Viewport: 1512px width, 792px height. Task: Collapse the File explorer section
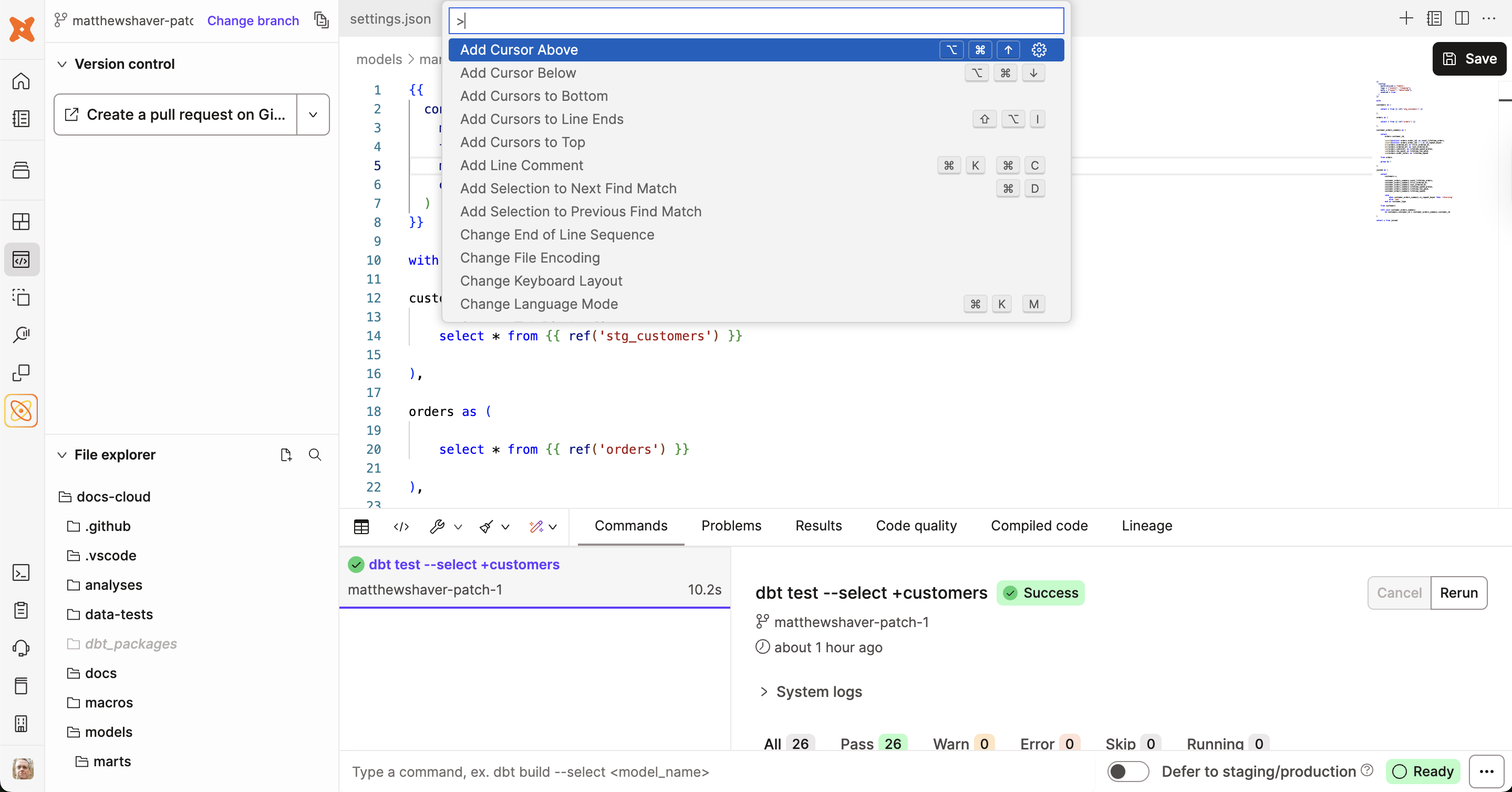tap(62, 454)
